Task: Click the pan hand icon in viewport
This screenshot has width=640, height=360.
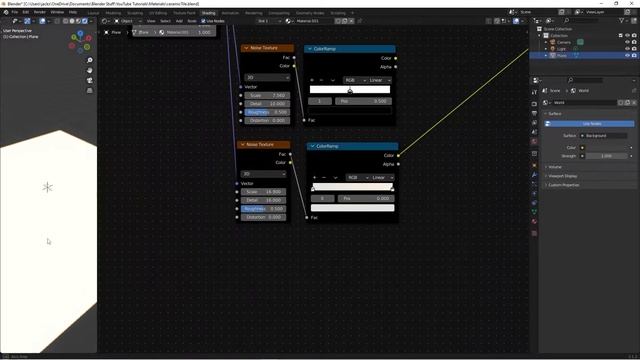Action: pos(90,70)
